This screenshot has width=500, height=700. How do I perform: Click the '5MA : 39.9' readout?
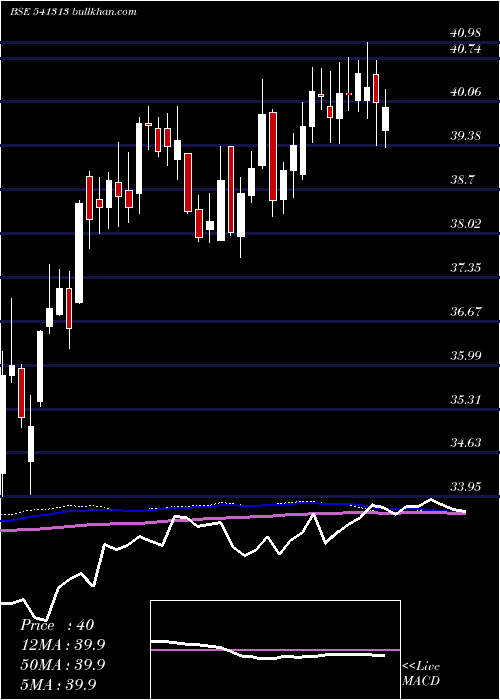(59, 684)
